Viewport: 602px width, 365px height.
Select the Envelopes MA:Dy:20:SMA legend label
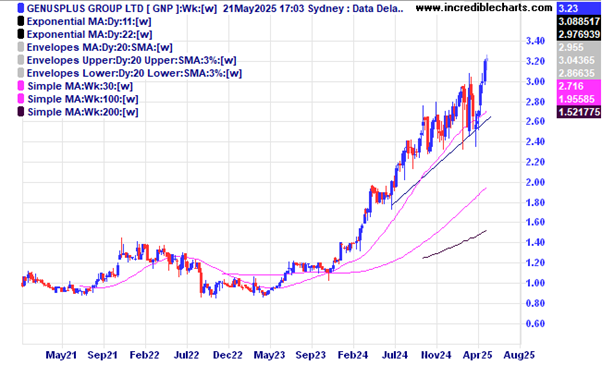[x=99, y=48]
